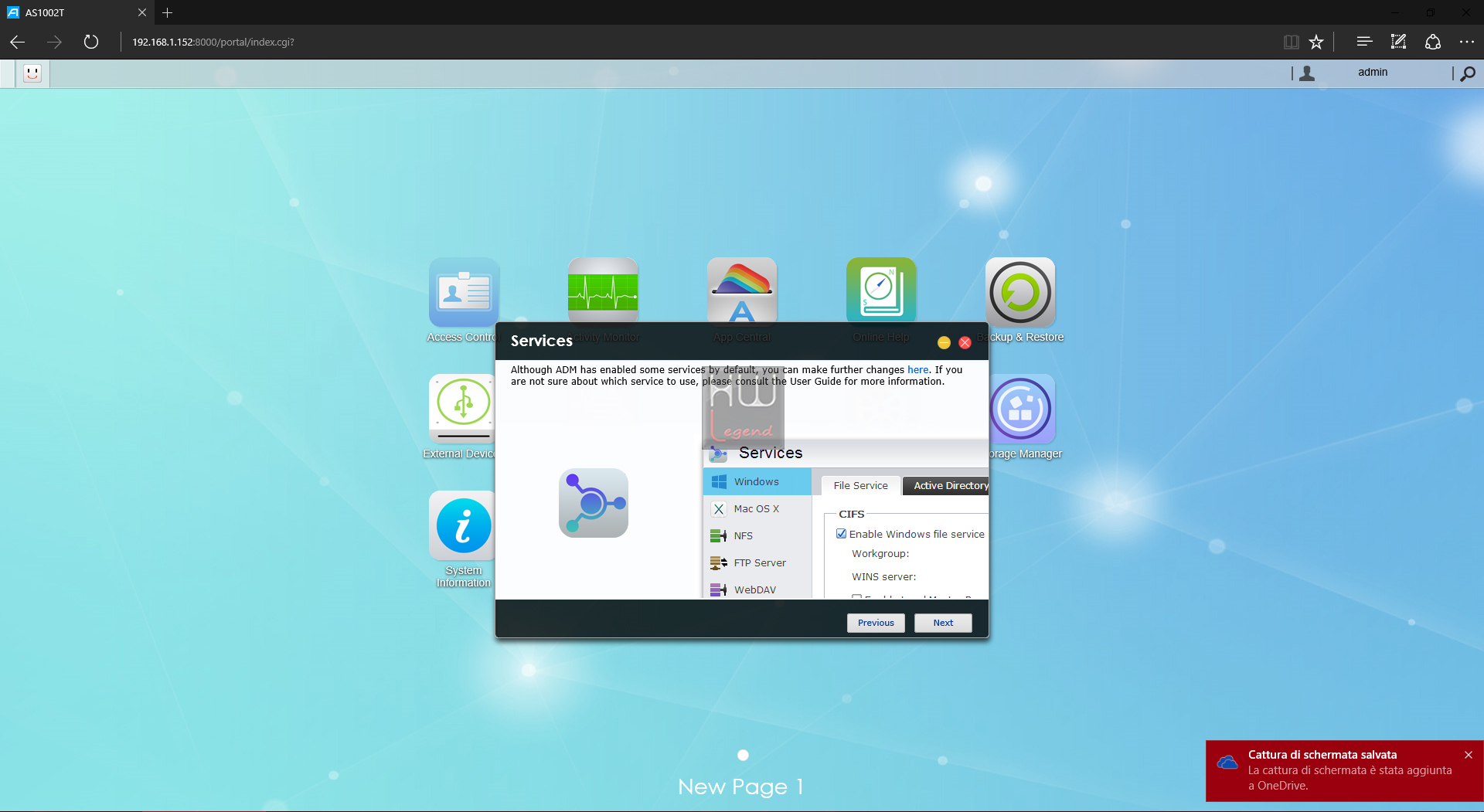Image resolution: width=1484 pixels, height=812 pixels.
Task: Click the Services title icon in preview
Action: pyautogui.click(x=718, y=454)
